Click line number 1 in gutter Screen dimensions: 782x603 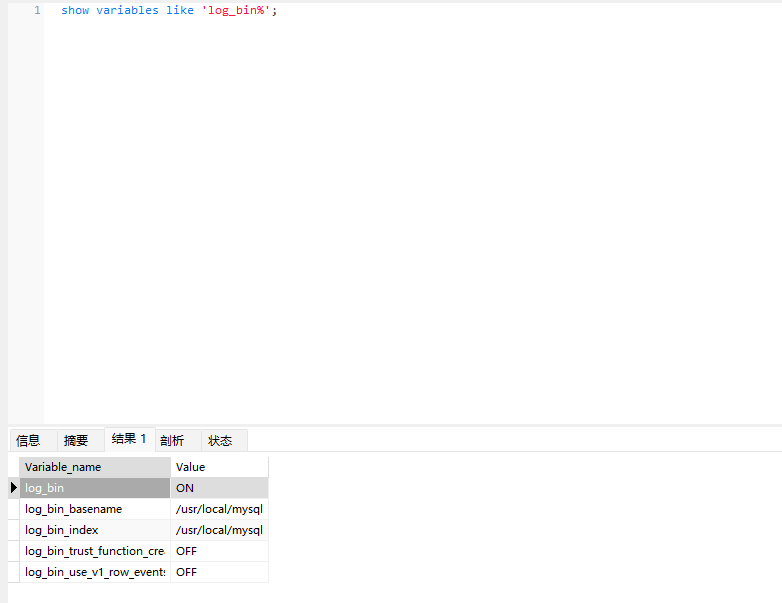click(x=37, y=10)
